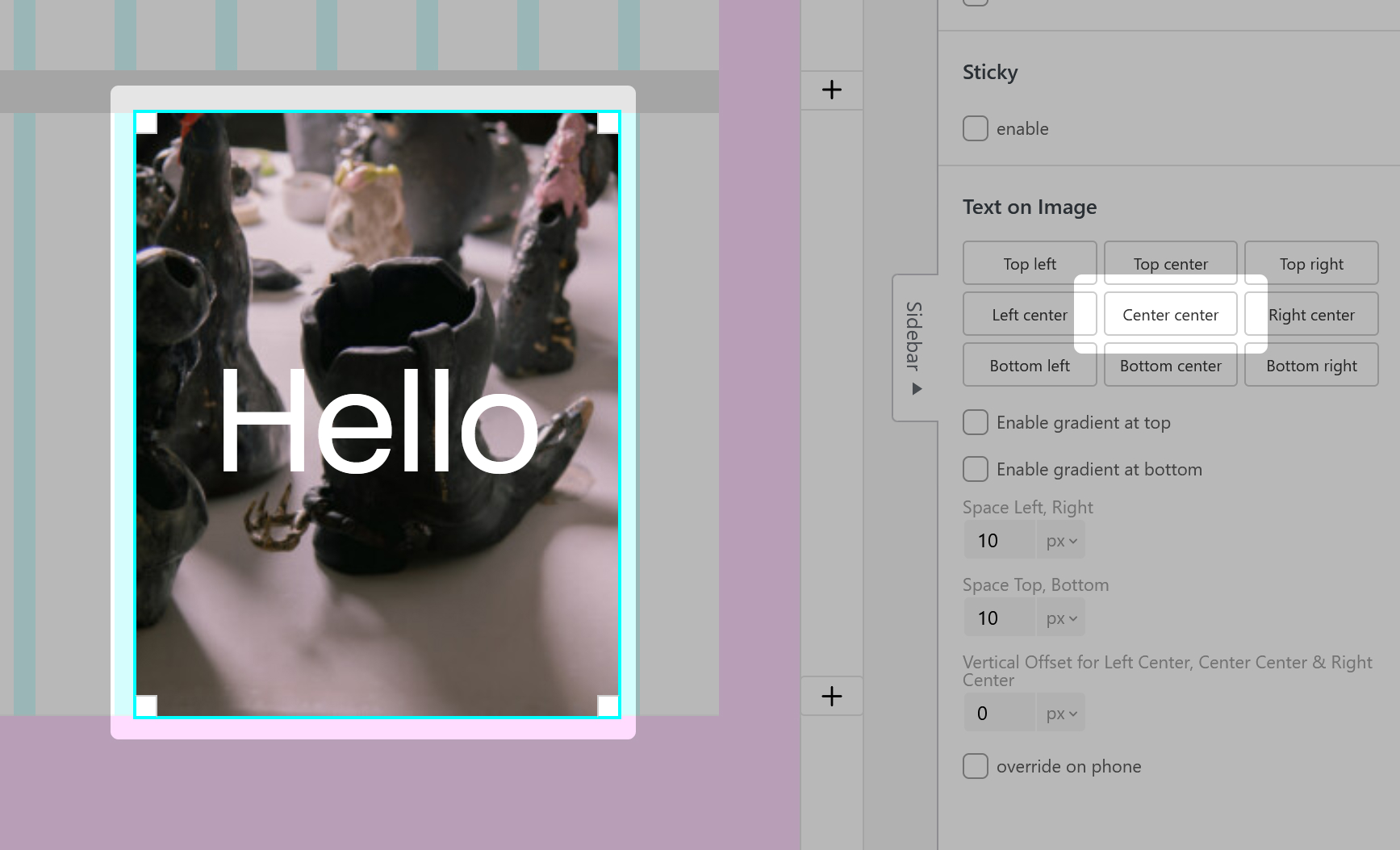Toggle override on phone checkbox

[x=975, y=766]
